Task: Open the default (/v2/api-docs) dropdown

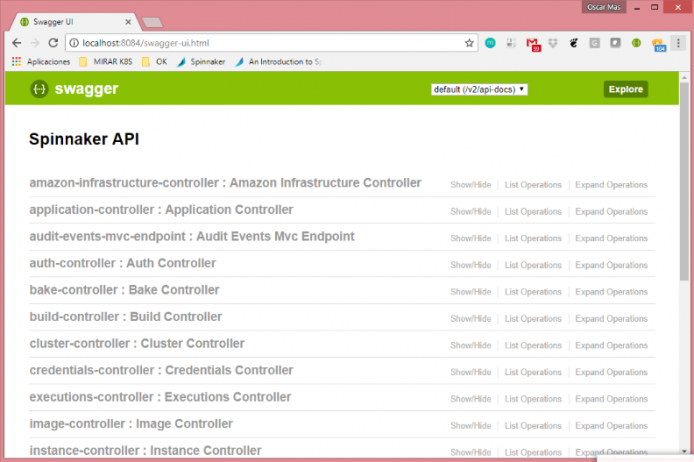Action: tap(479, 89)
